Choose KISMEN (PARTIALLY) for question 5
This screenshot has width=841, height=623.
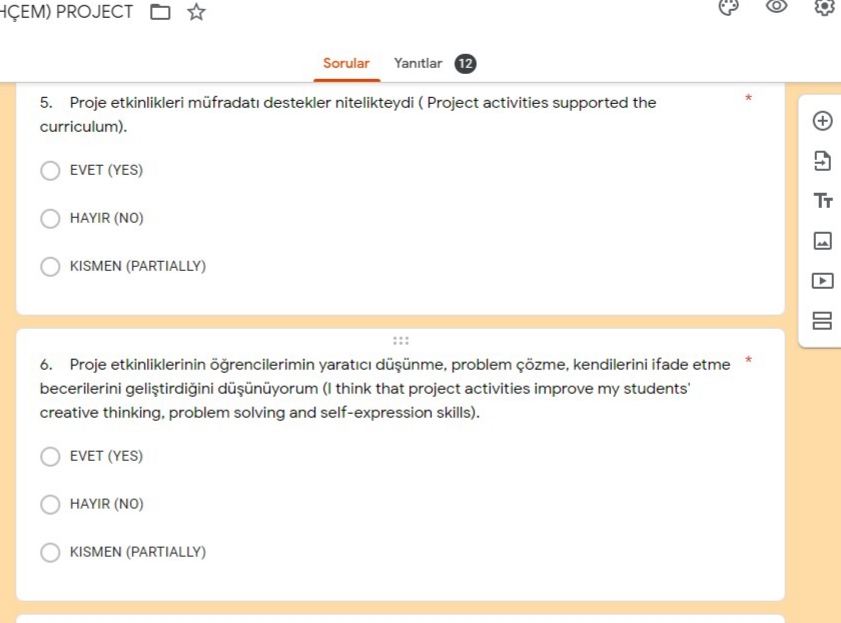(x=50, y=266)
